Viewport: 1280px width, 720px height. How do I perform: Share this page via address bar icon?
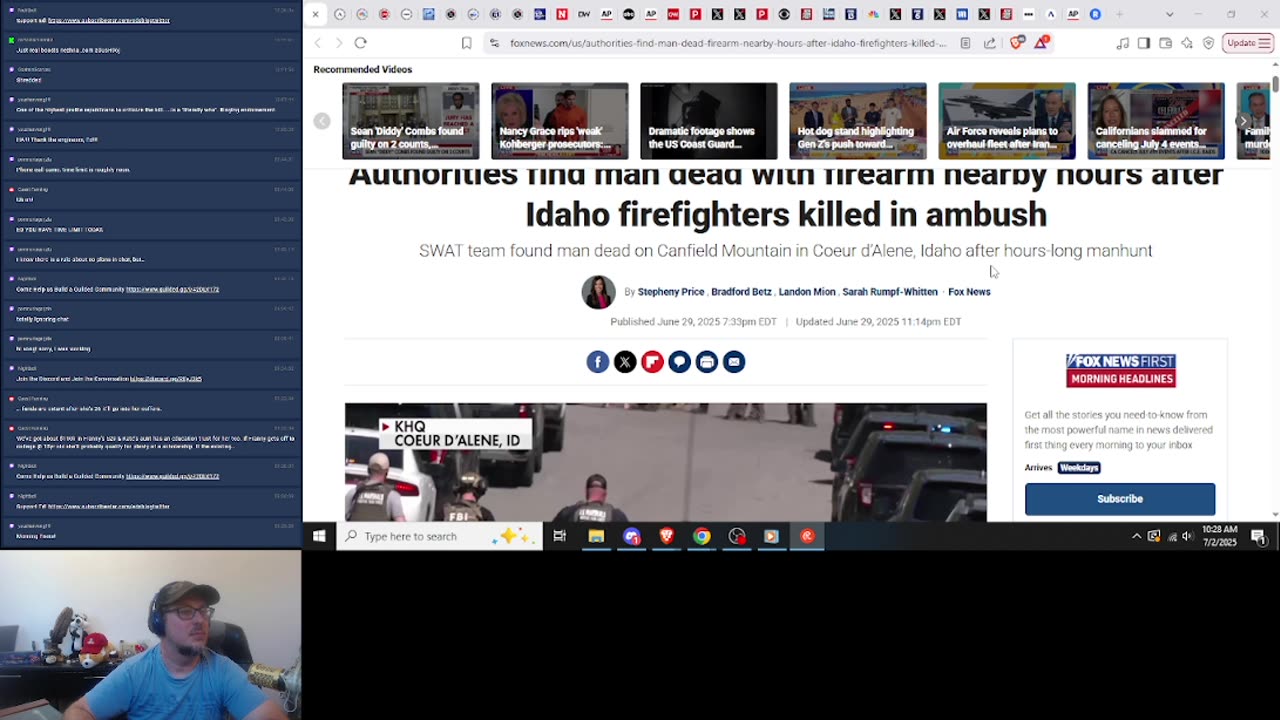click(990, 43)
